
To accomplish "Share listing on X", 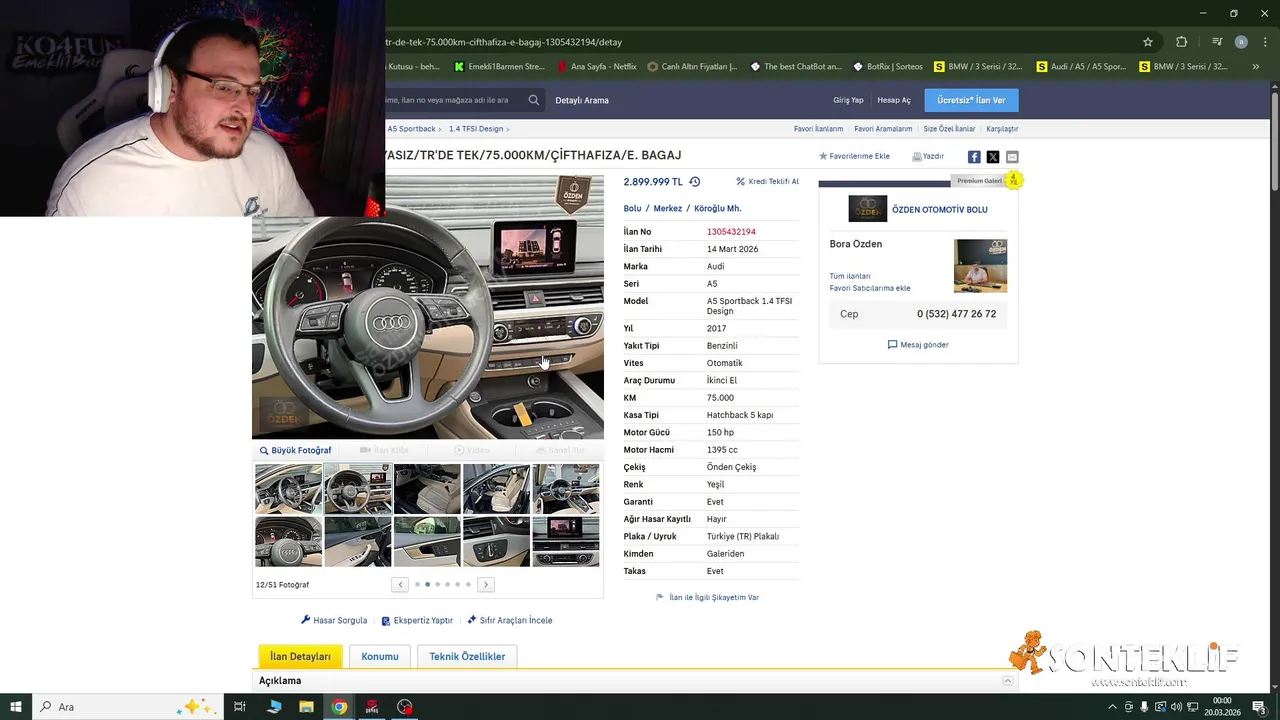I will pyautogui.click(x=993, y=157).
